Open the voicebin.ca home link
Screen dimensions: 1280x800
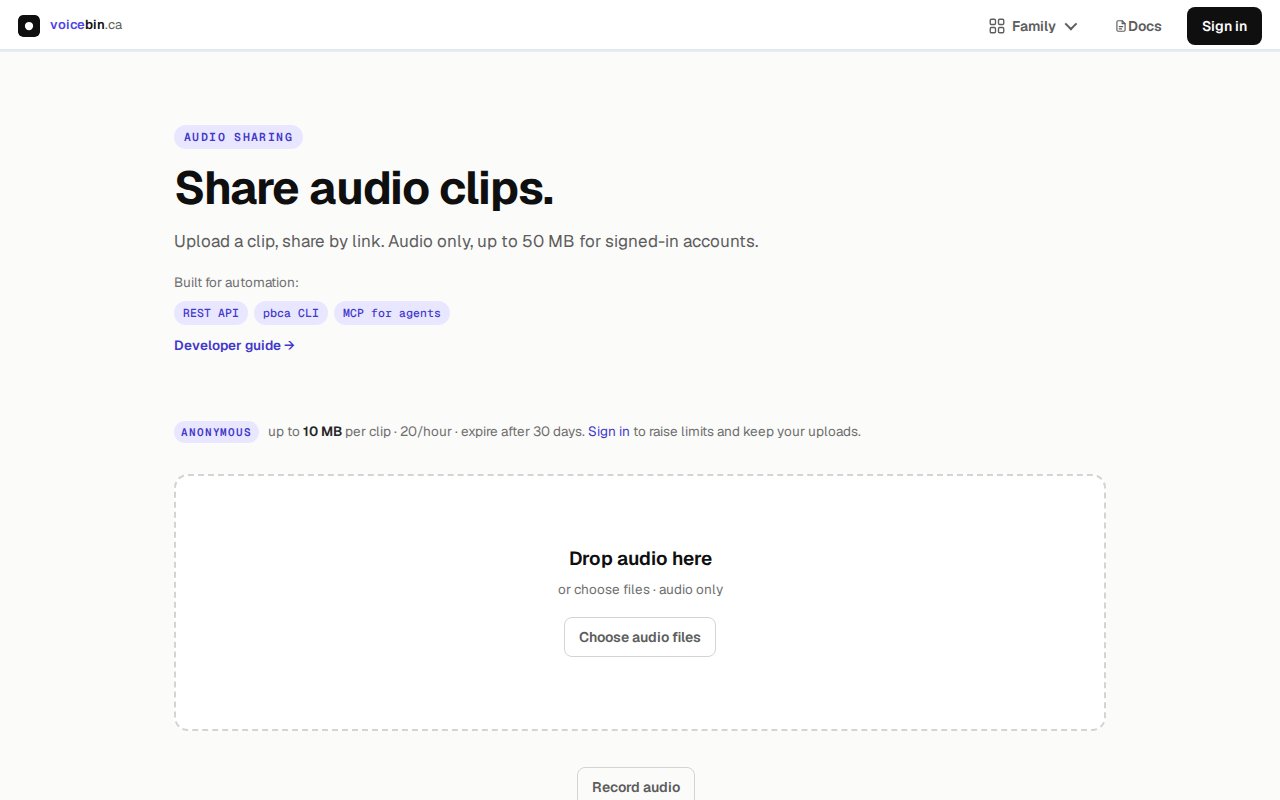point(86,25)
